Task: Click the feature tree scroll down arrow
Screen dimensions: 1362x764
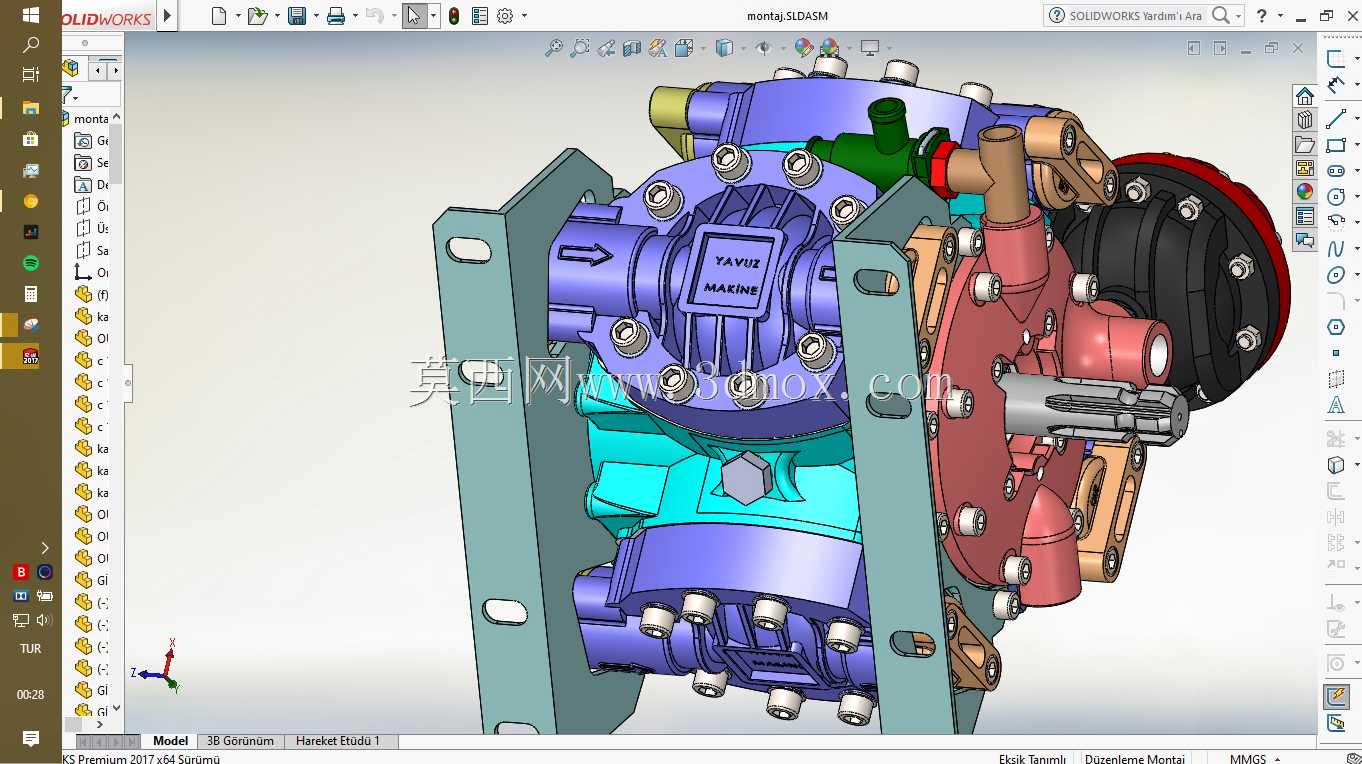Action: point(116,708)
